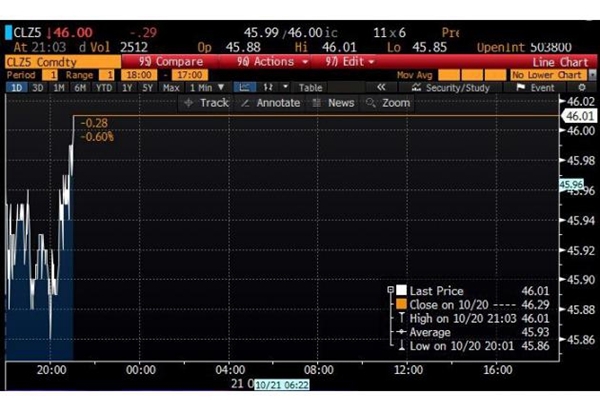Click the Range input field

[107, 75]
